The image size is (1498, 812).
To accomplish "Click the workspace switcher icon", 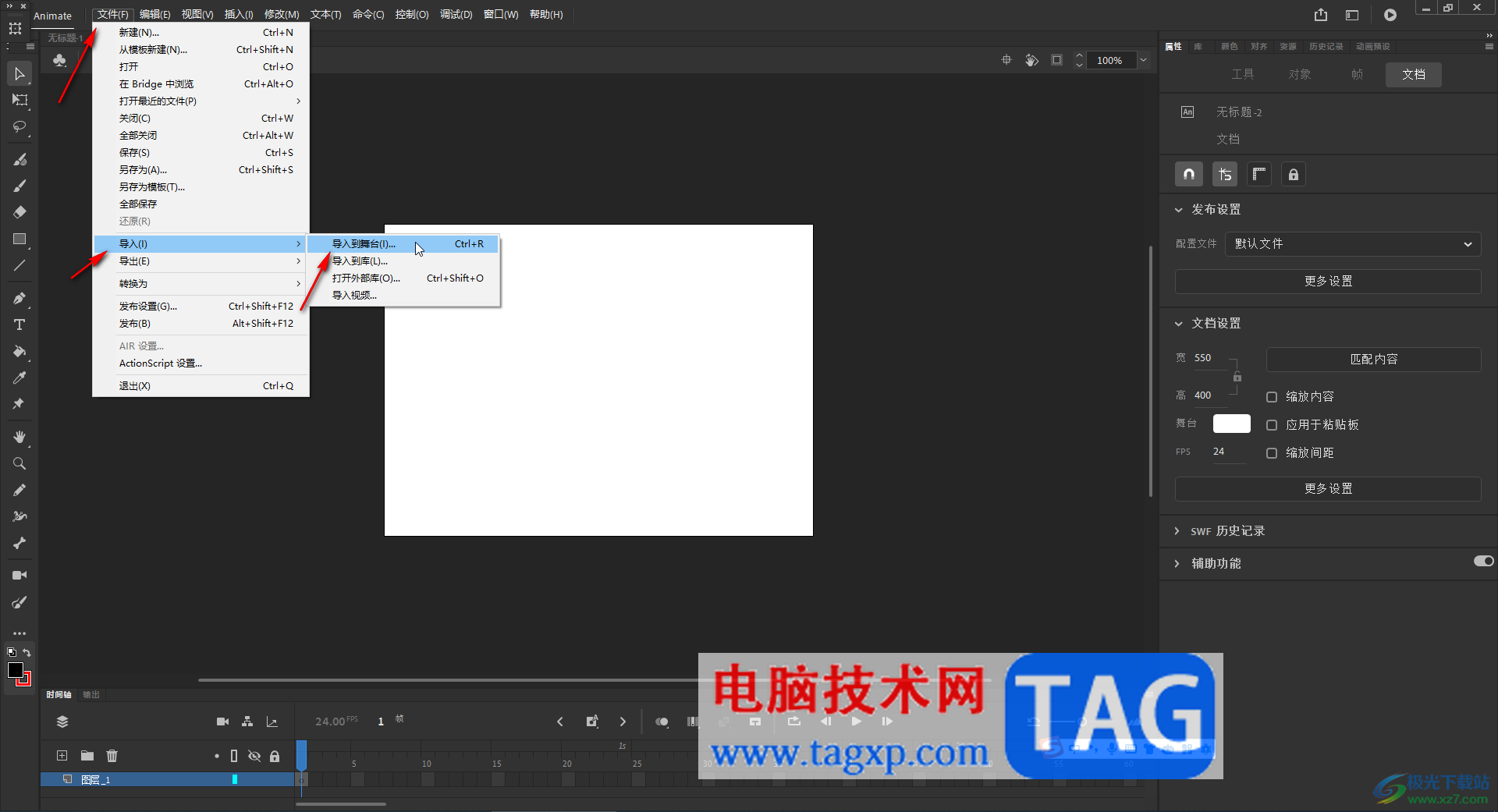I will [x=1352, y=15].
